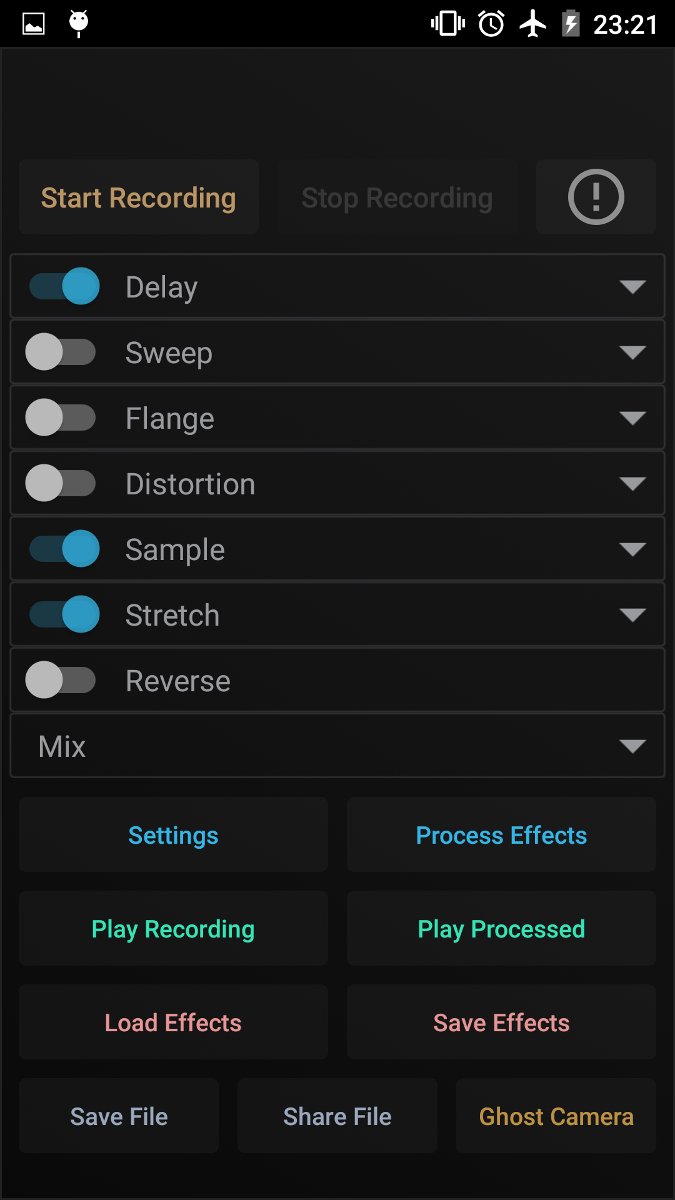Viewport: 675px width, 1200px height.
Task: Disable the Stretch effect switch
Action: [x=64, y=615]
